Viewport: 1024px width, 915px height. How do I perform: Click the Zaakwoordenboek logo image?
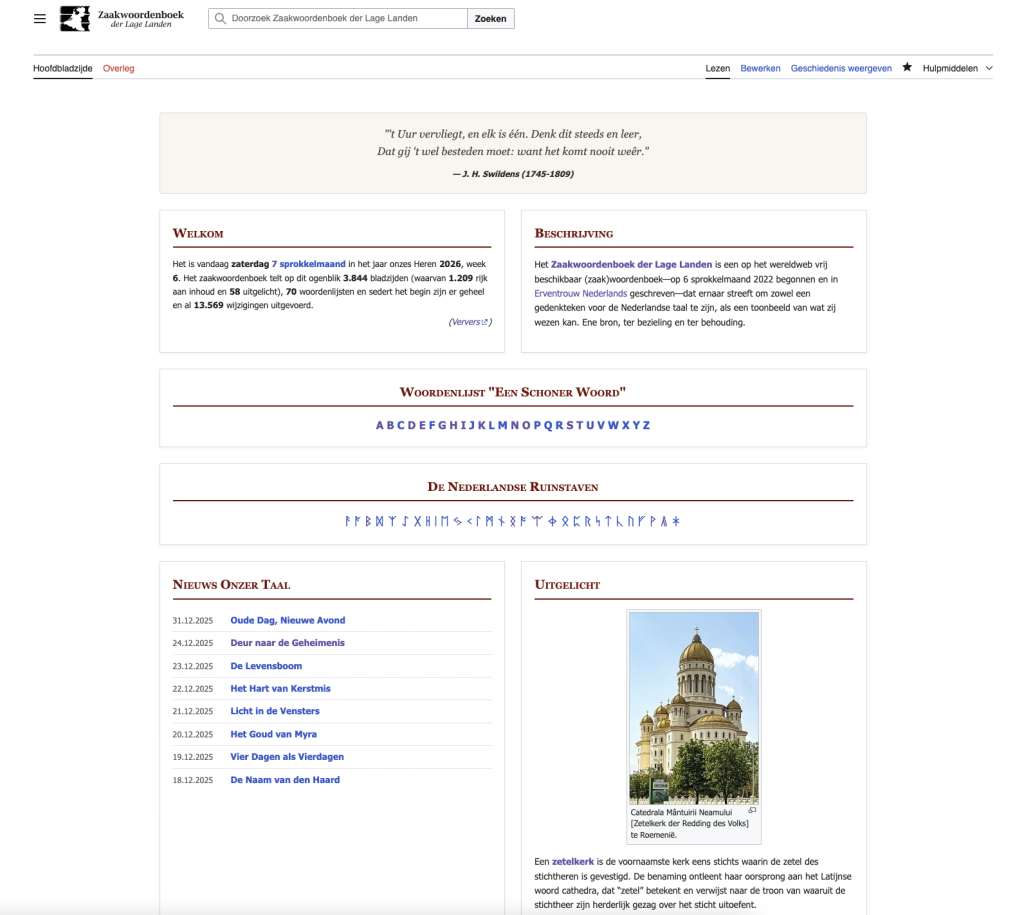click(x=75, y=19)
